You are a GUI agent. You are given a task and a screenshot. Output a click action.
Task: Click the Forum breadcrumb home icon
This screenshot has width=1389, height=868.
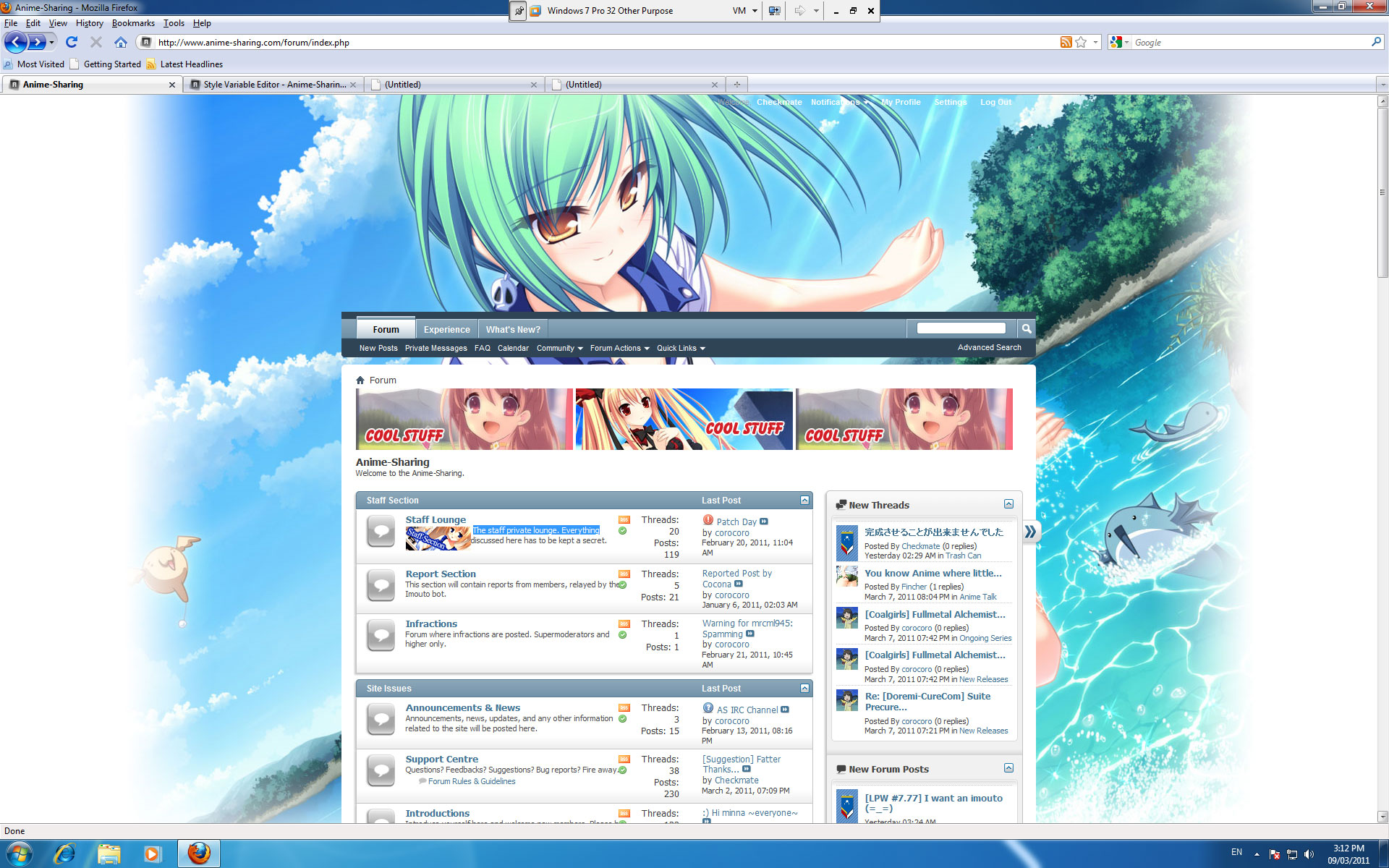360,380
